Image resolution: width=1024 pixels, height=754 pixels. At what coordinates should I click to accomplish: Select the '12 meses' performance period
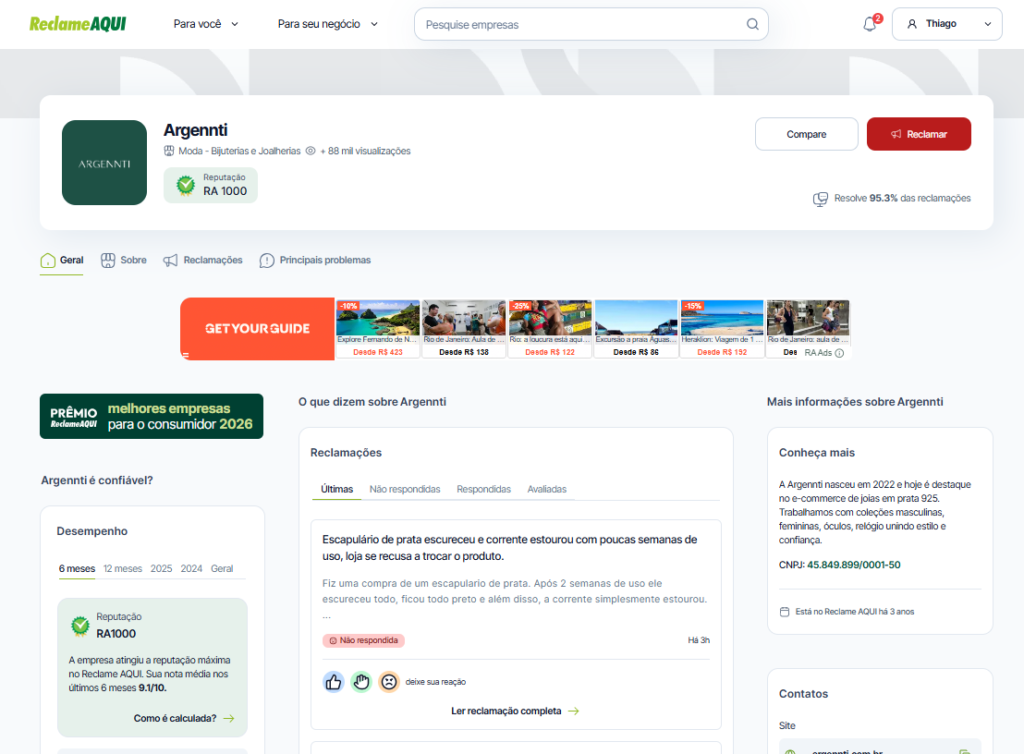(123, 569)
